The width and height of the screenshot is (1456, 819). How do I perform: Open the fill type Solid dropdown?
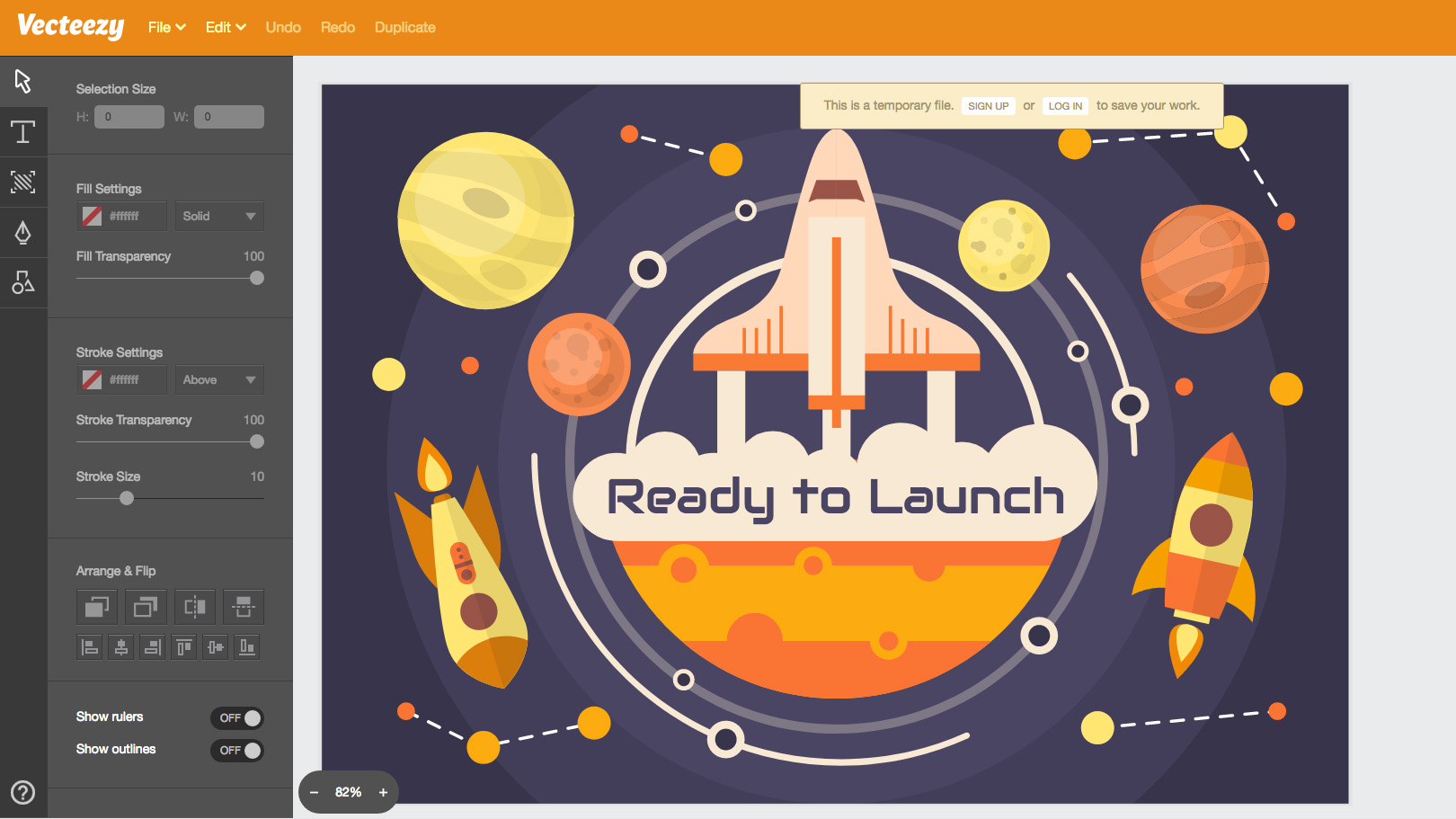pyautogui.click(x=219, y=216)
